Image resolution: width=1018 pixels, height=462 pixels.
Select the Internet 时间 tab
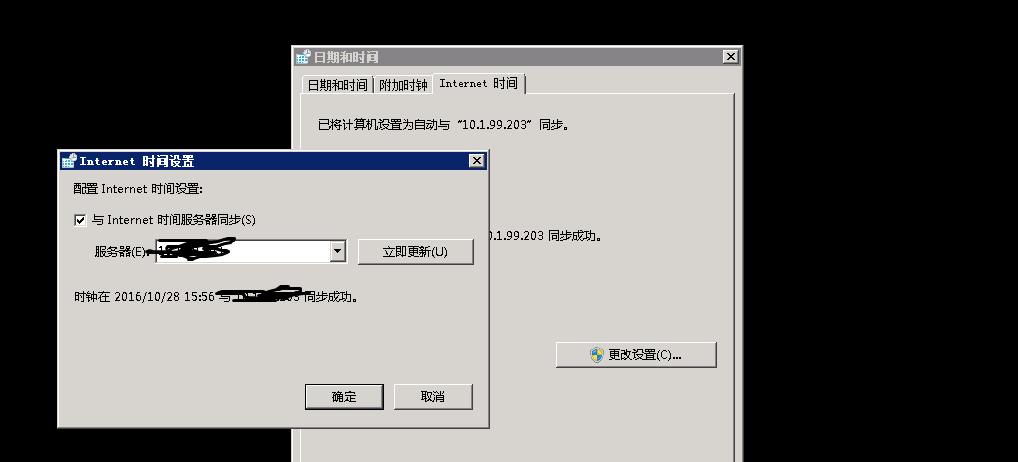[x=478, y=84]
